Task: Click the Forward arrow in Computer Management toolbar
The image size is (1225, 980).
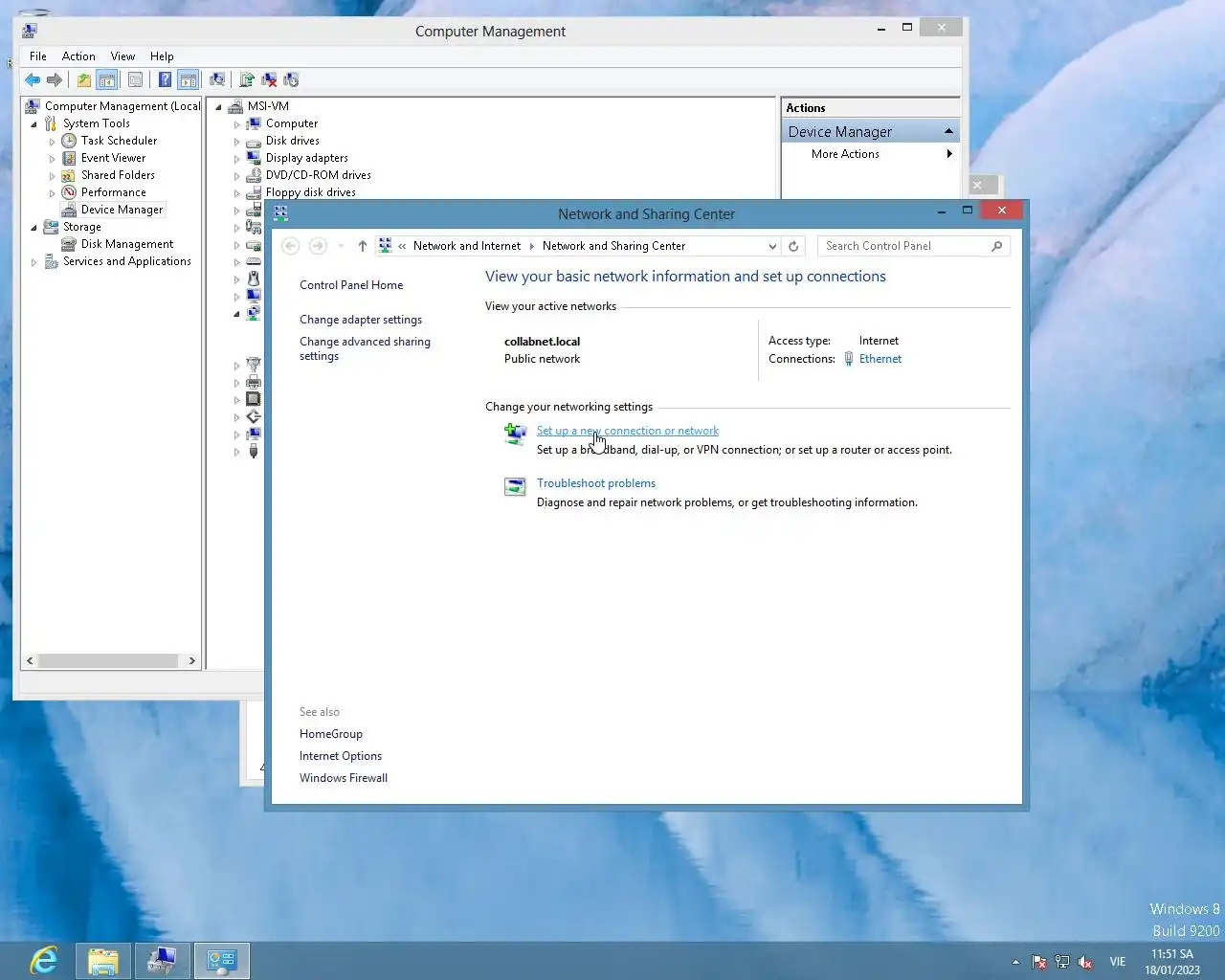Action: (55, 80)
